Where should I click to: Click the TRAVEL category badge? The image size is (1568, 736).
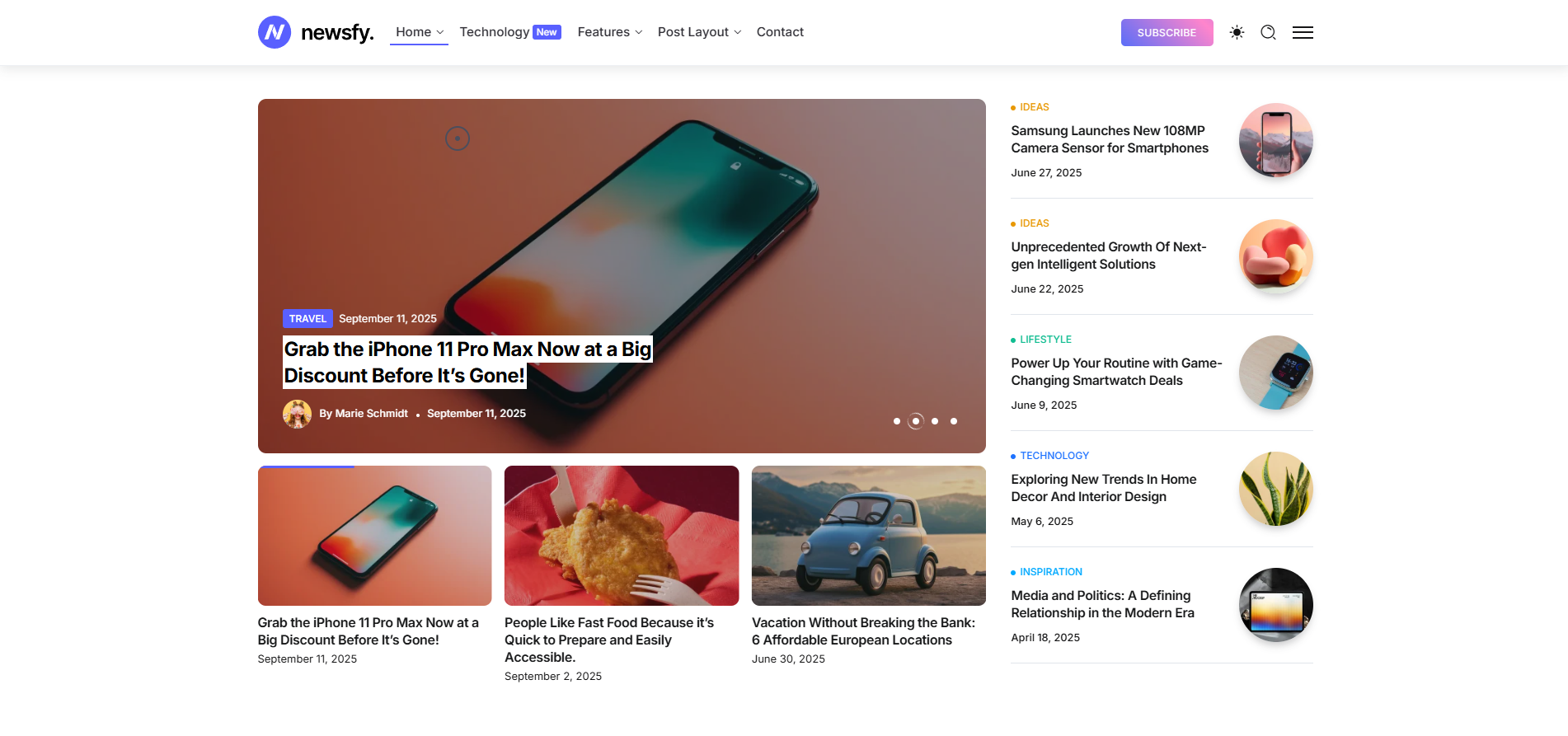(307, 319)
